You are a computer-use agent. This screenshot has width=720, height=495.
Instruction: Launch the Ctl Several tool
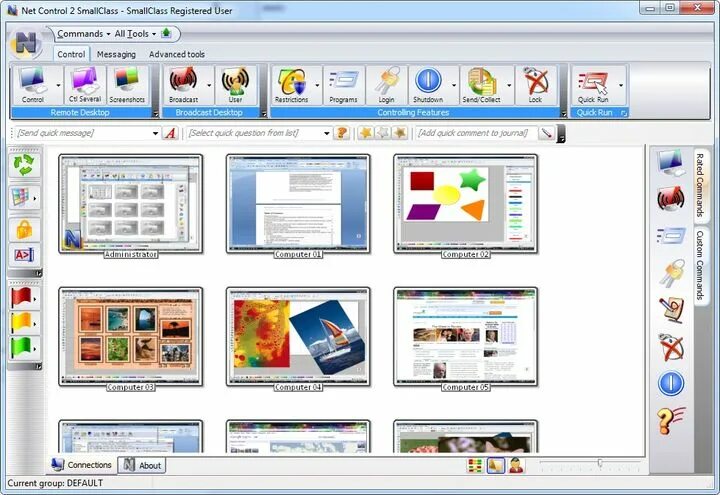click(84, 85)
